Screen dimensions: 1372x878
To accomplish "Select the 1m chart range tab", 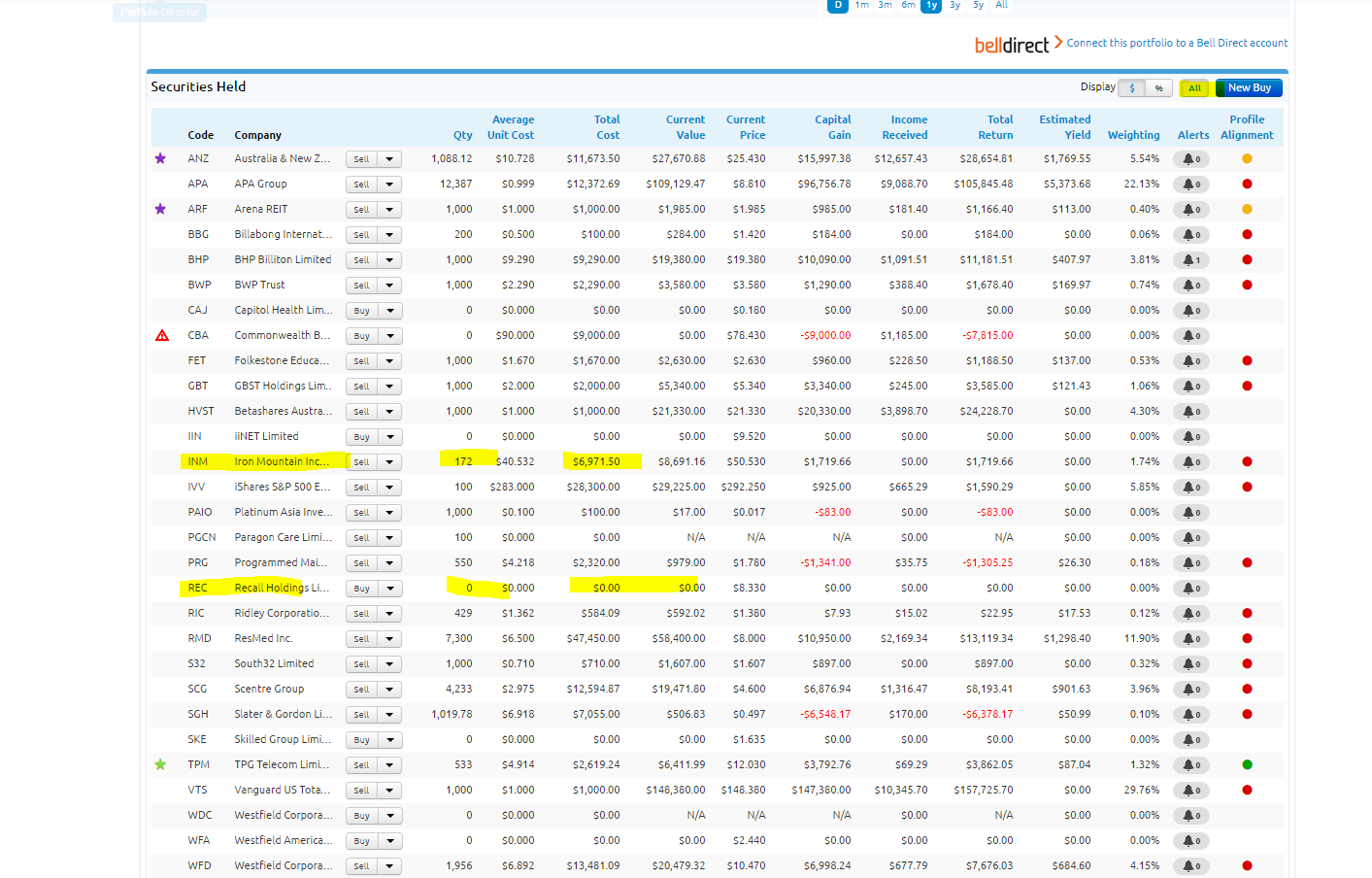I will (x=862, y=5).
